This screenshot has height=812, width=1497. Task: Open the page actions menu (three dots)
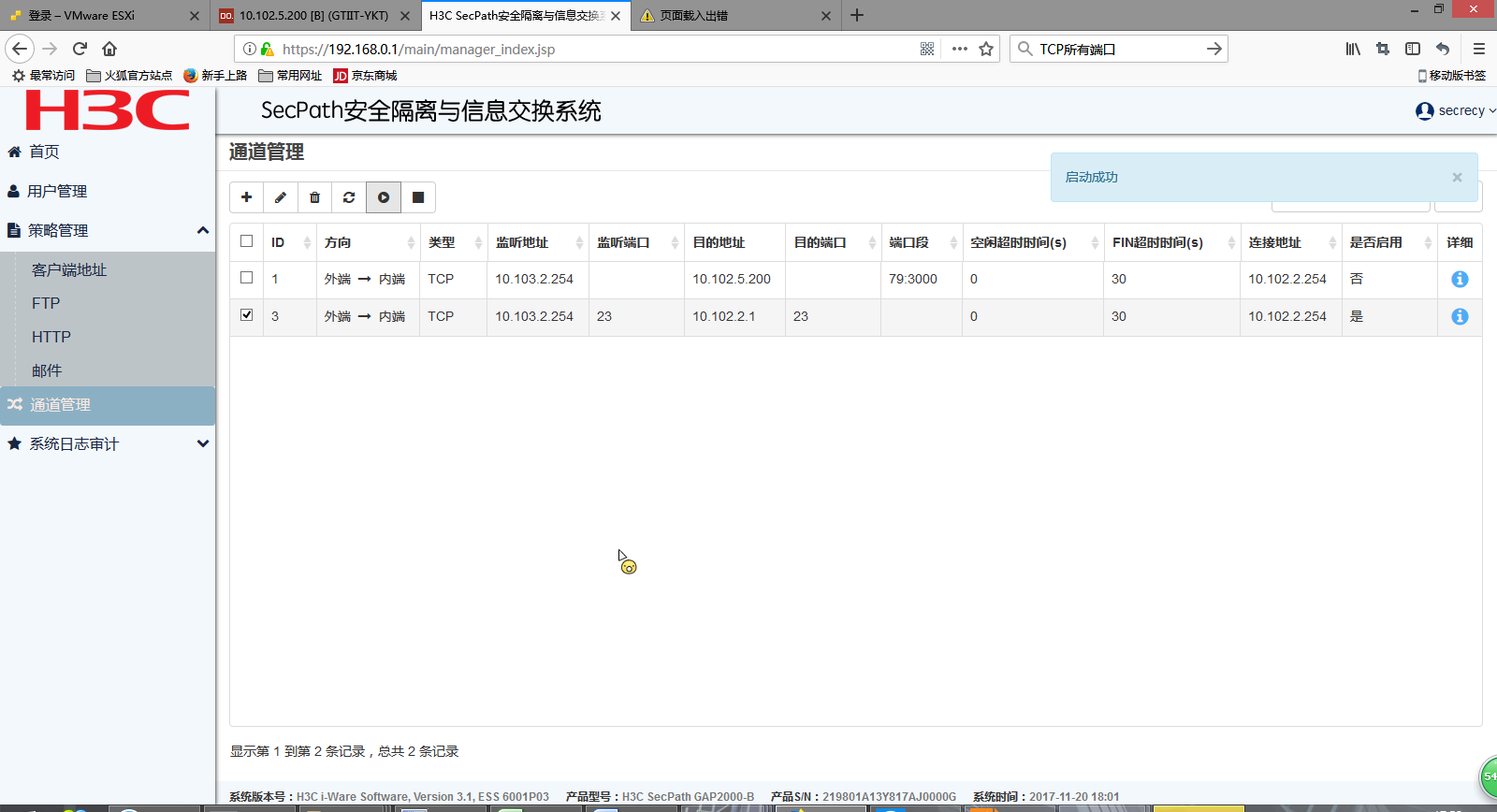coord(960,49)
